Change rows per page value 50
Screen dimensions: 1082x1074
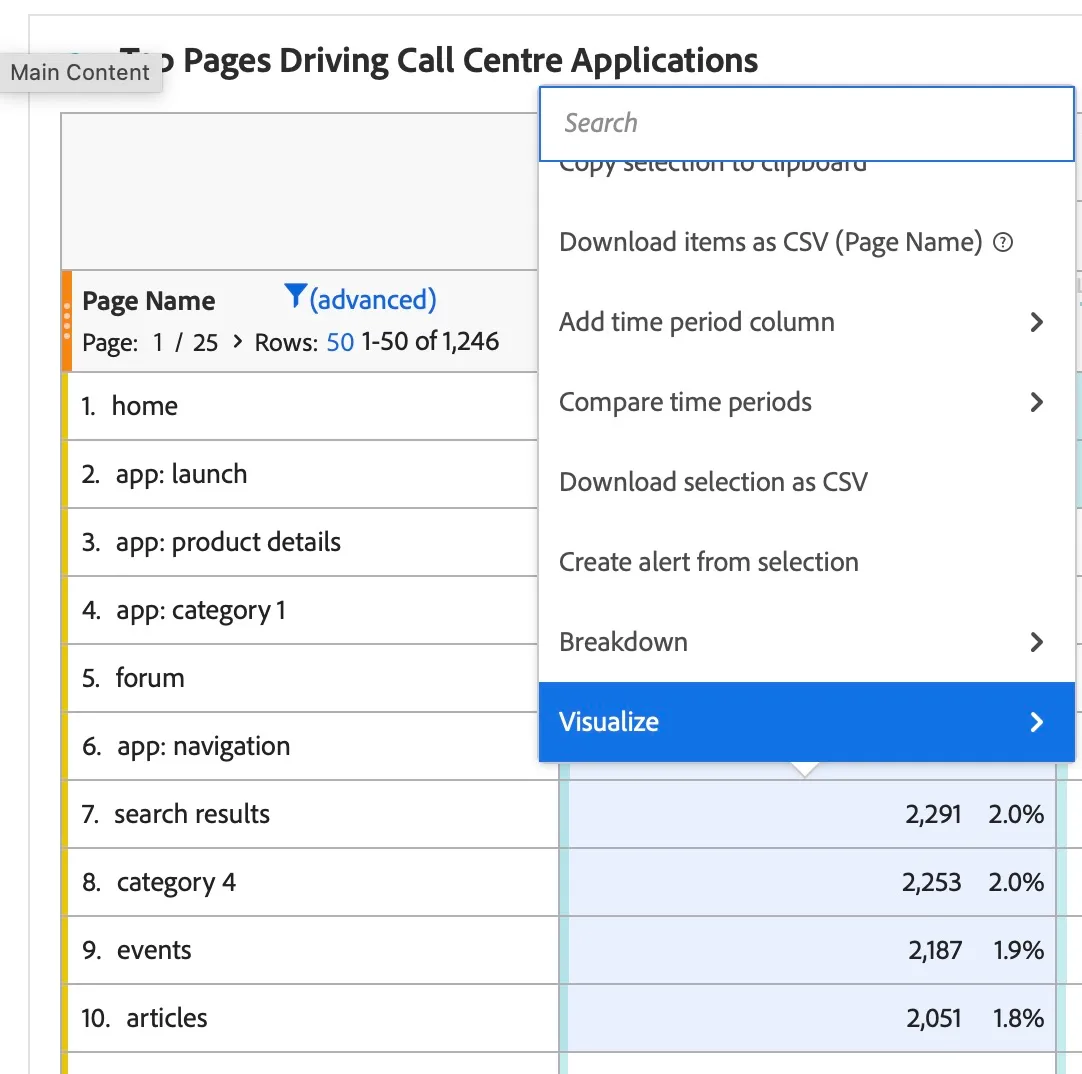point(340,342)
